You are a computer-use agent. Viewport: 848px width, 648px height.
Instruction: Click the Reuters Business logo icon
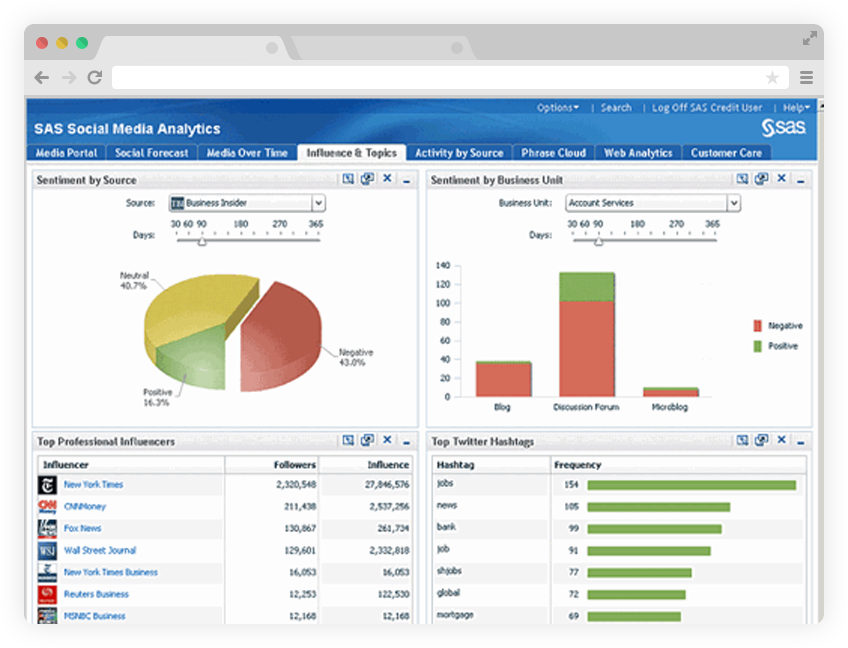pyautogui.click(x=48, y=594)
